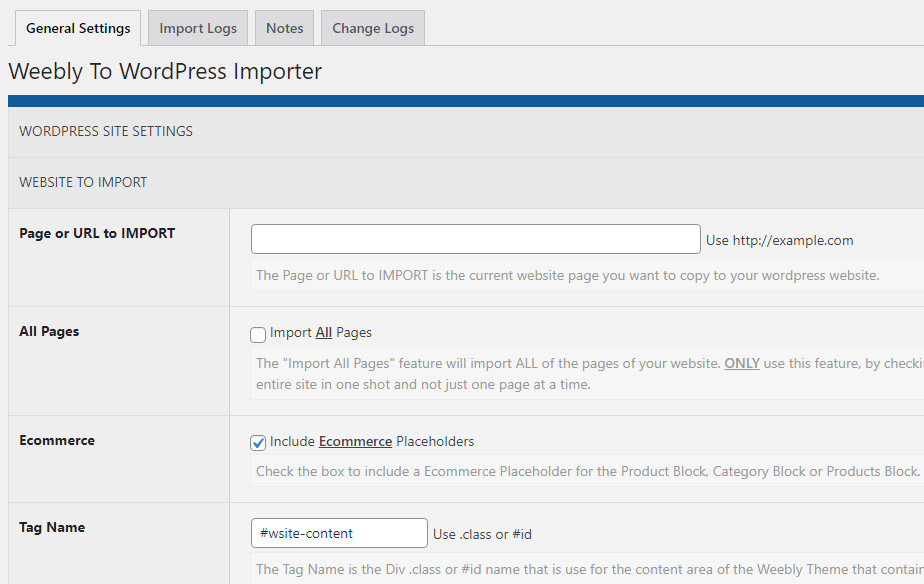
Task: Click the 'Ecommerce' row label
Action: (x=57, y=440)
